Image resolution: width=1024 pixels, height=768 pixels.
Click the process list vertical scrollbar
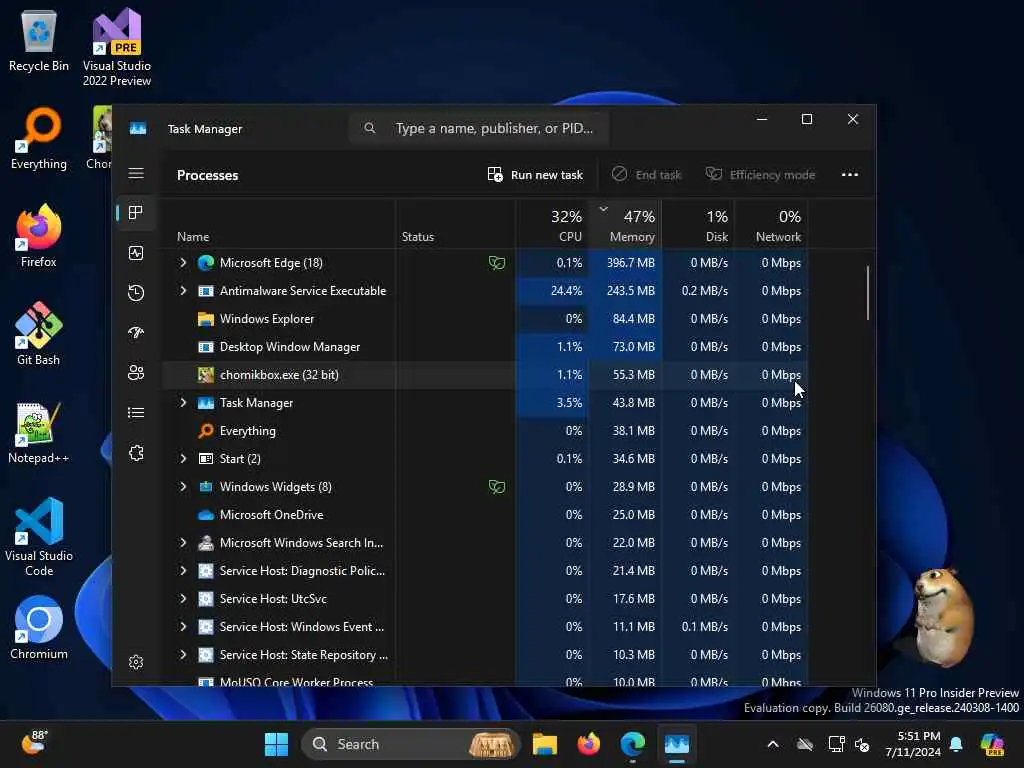coord(868,293)
